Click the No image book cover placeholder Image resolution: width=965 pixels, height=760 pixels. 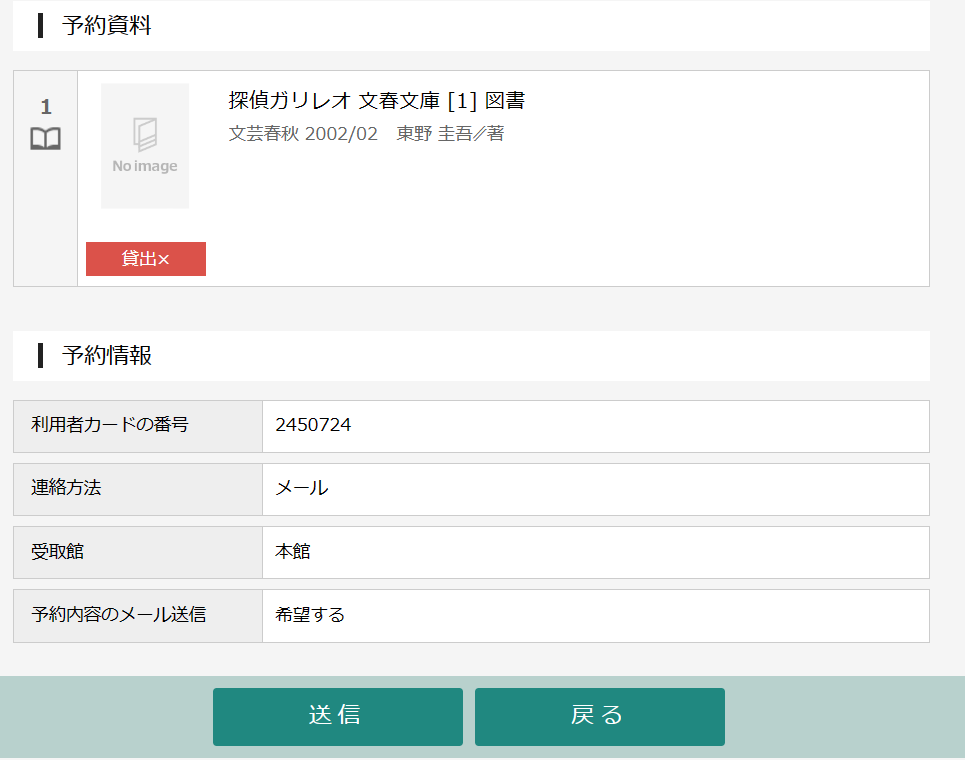(x=145, y=146)
